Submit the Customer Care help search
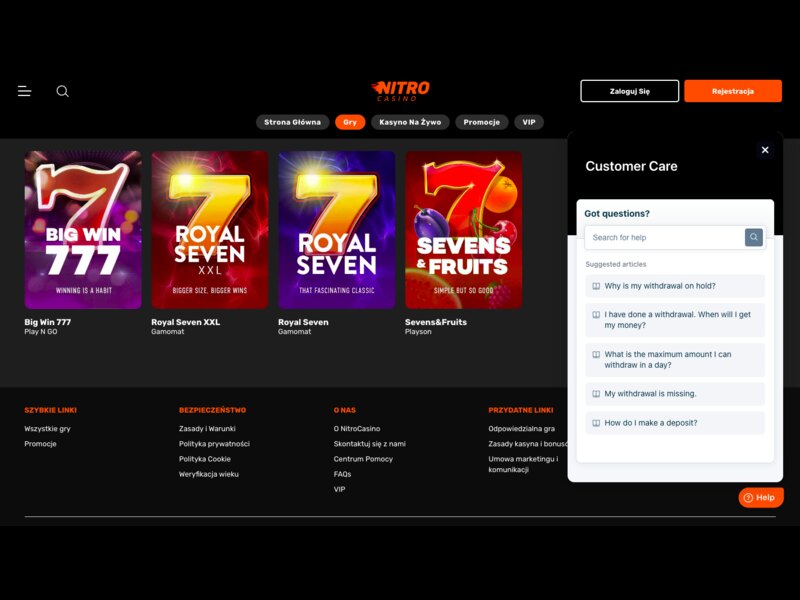 pyautogui.click(x=753, y=237)
